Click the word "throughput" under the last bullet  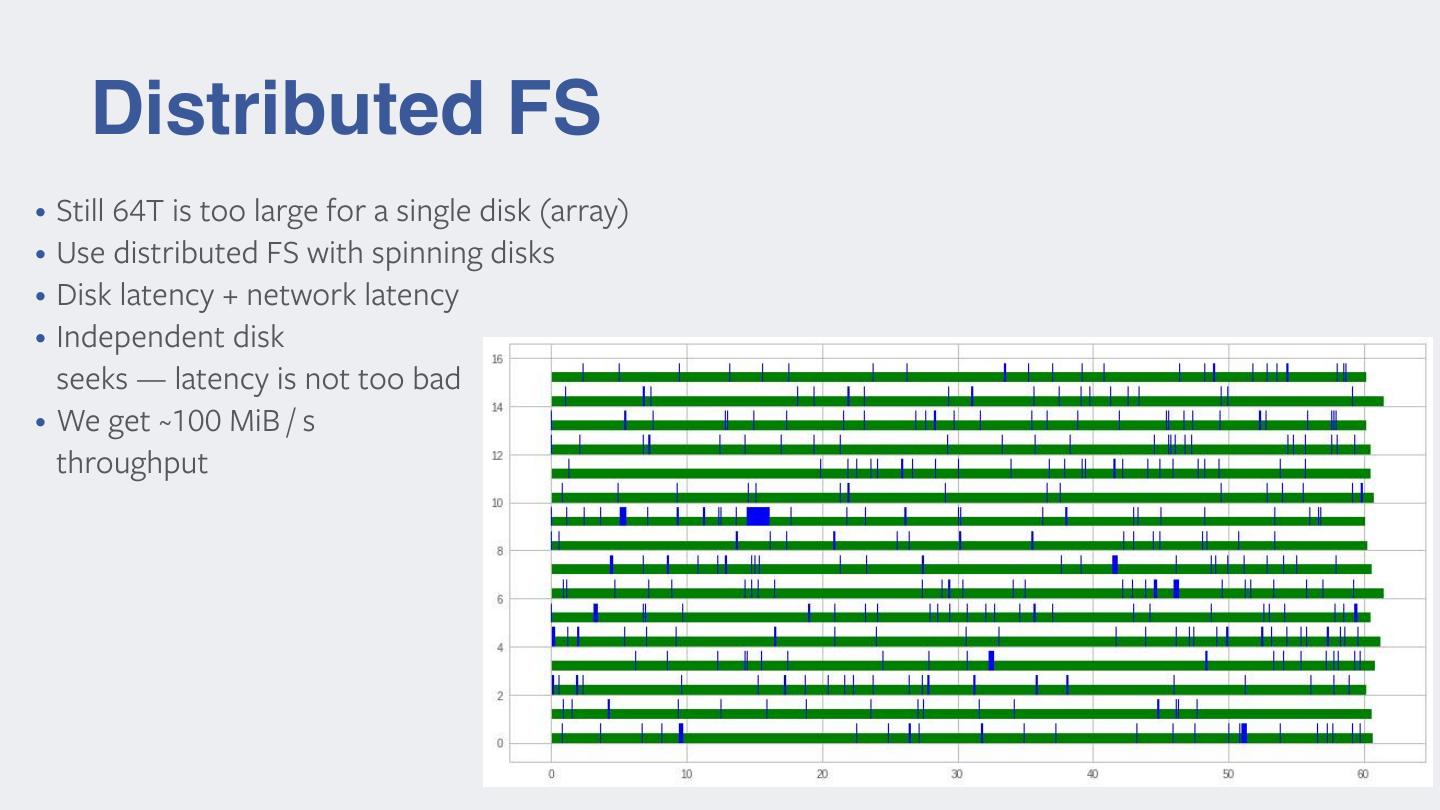point(132,464)
